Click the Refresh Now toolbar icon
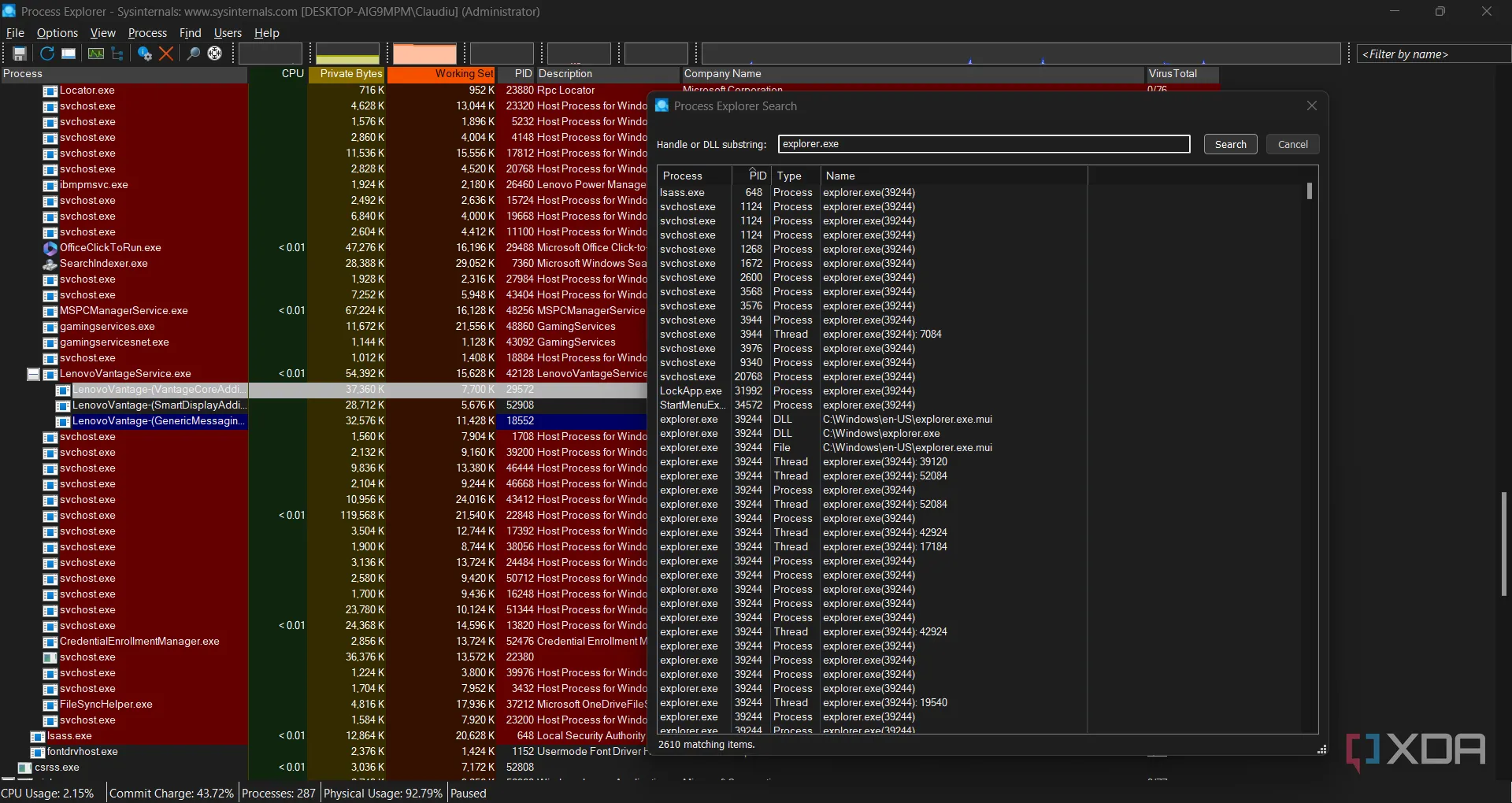 pyautogui.click(x=47, y=54)
